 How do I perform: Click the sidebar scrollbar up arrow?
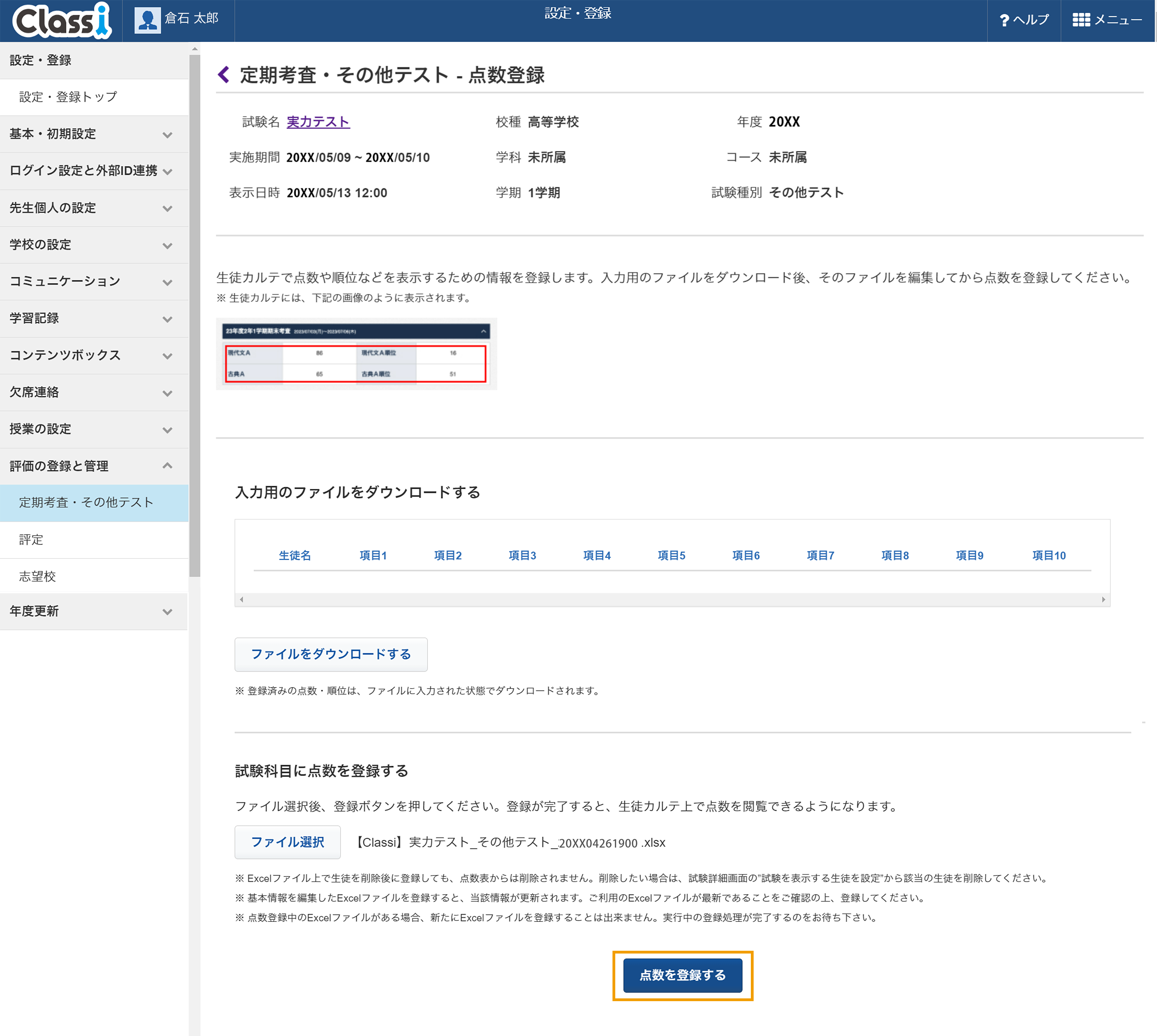pos(195,49)
